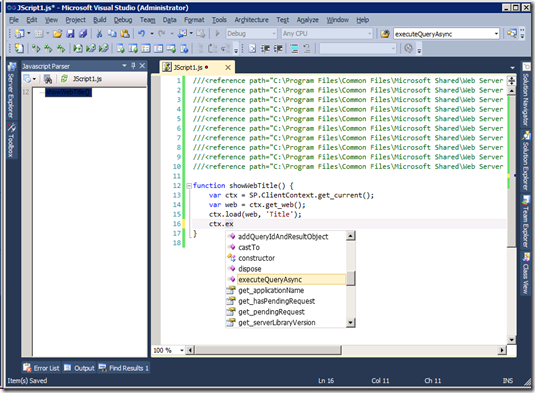Click the IntelliSense list scroll down arrow
The width and height of the screenshot is (535, 393).
350,322
